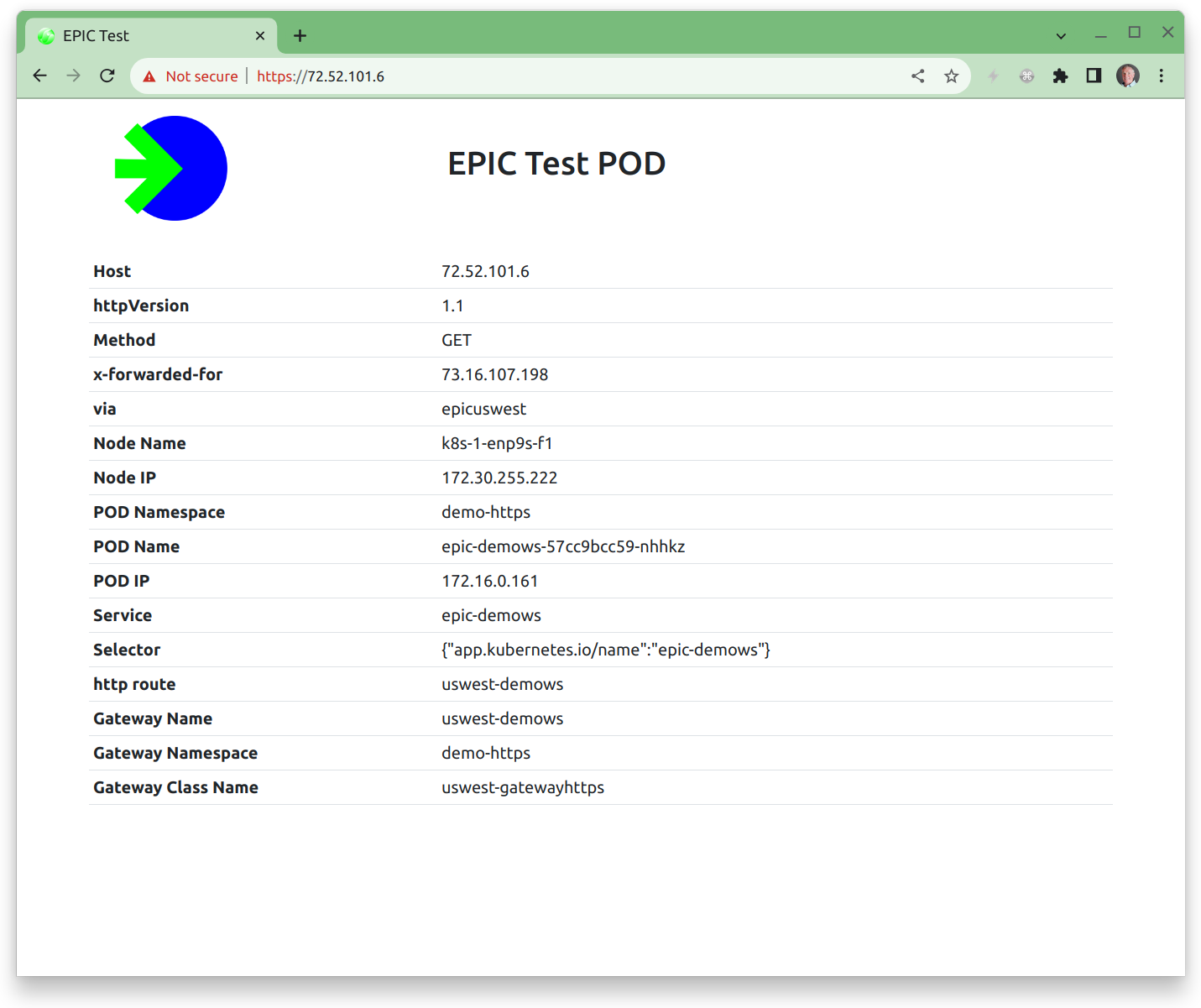
Task: Click POD Namespace value demo-https
Action: [x=486, y=512]
